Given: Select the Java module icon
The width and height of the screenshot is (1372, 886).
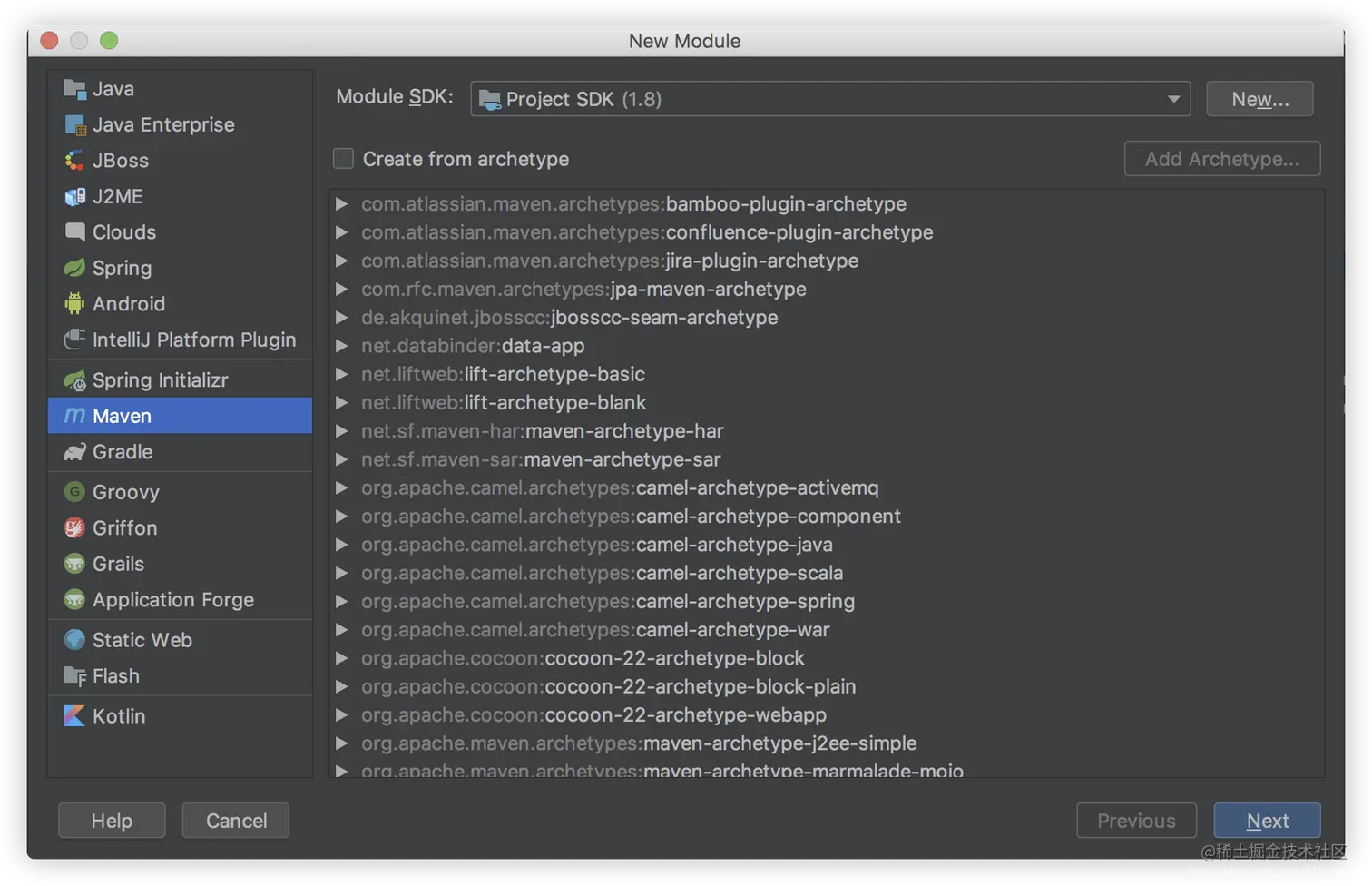Looking at the screenshot, I should click(x=74, y=89).
